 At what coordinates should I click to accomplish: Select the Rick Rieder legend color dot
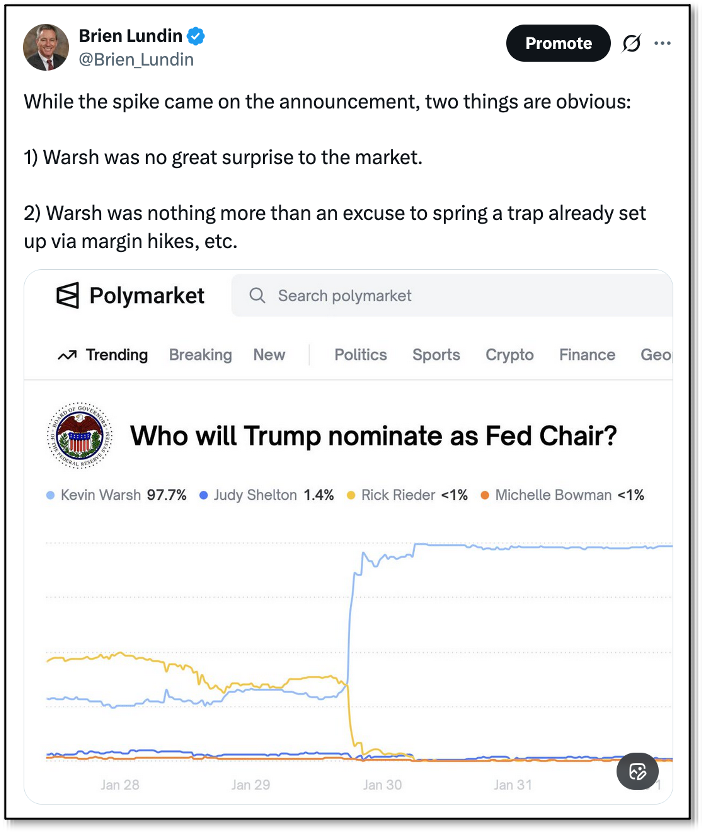351,495
